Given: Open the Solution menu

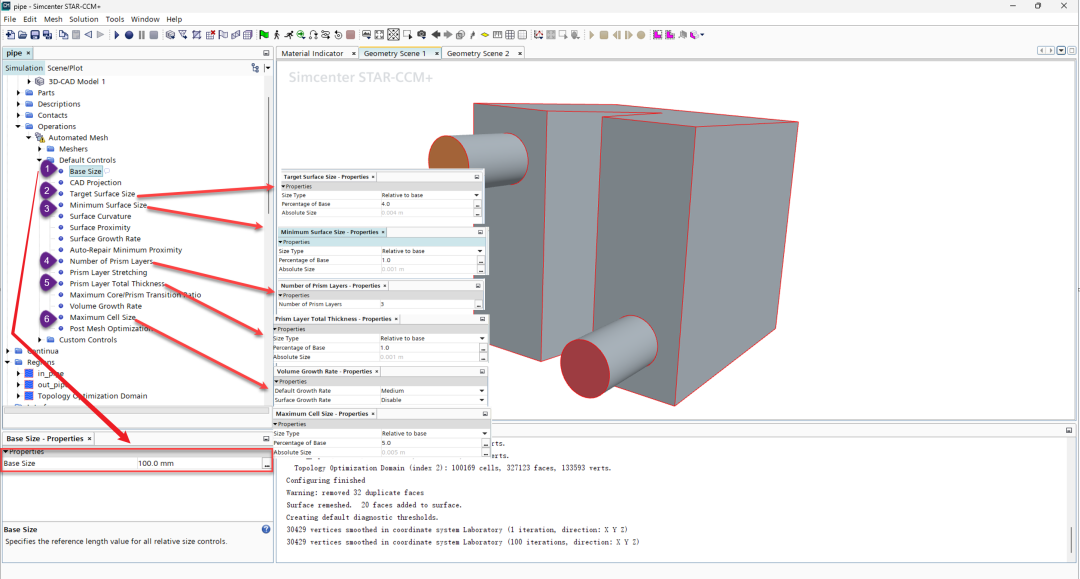Looking at the screenshot, I should click(83, 19).
